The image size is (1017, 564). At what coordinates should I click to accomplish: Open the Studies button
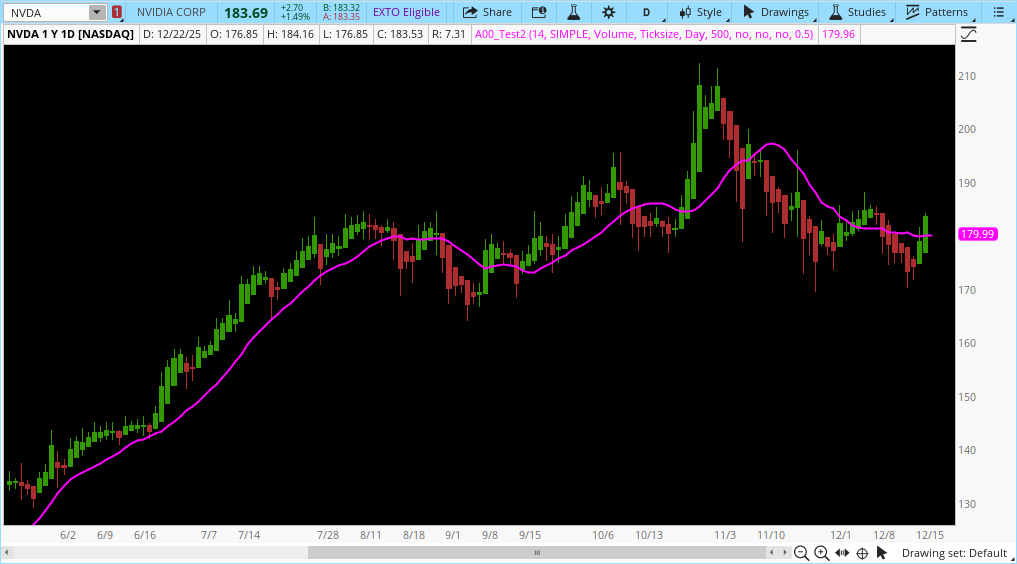858,12
